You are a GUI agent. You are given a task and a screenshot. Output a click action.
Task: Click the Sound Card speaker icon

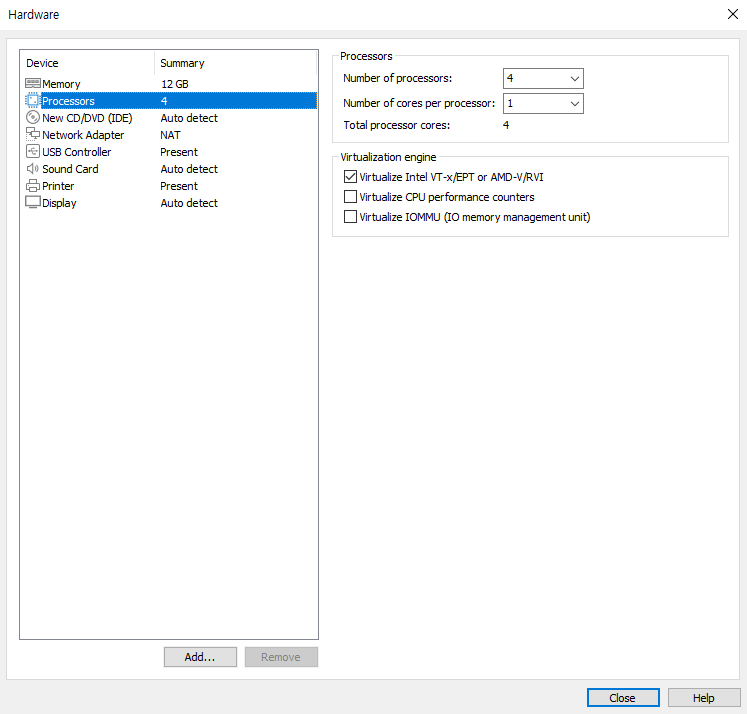click(32, 169)
